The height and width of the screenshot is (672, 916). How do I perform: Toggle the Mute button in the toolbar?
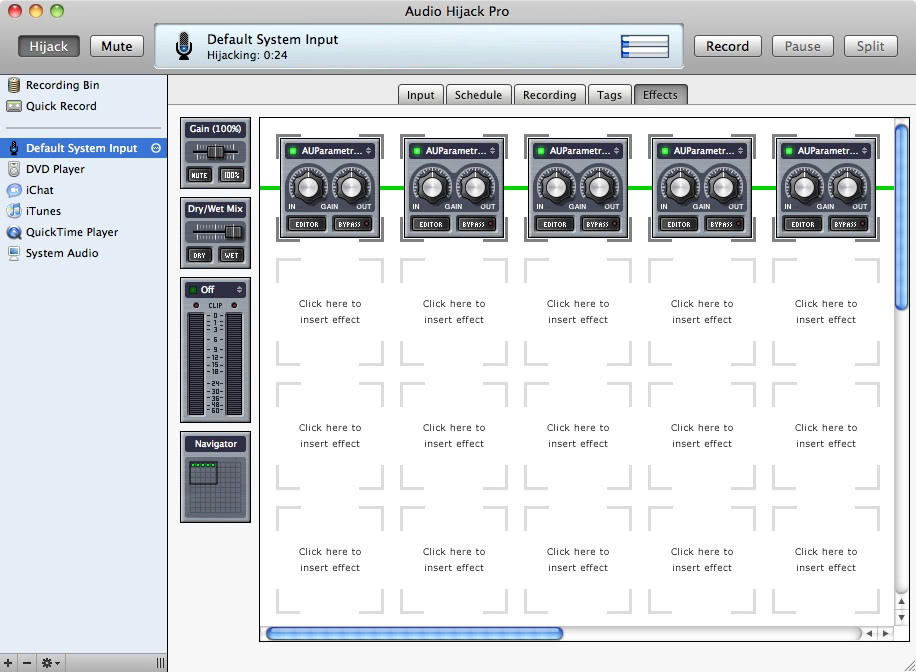pos(116,46)
